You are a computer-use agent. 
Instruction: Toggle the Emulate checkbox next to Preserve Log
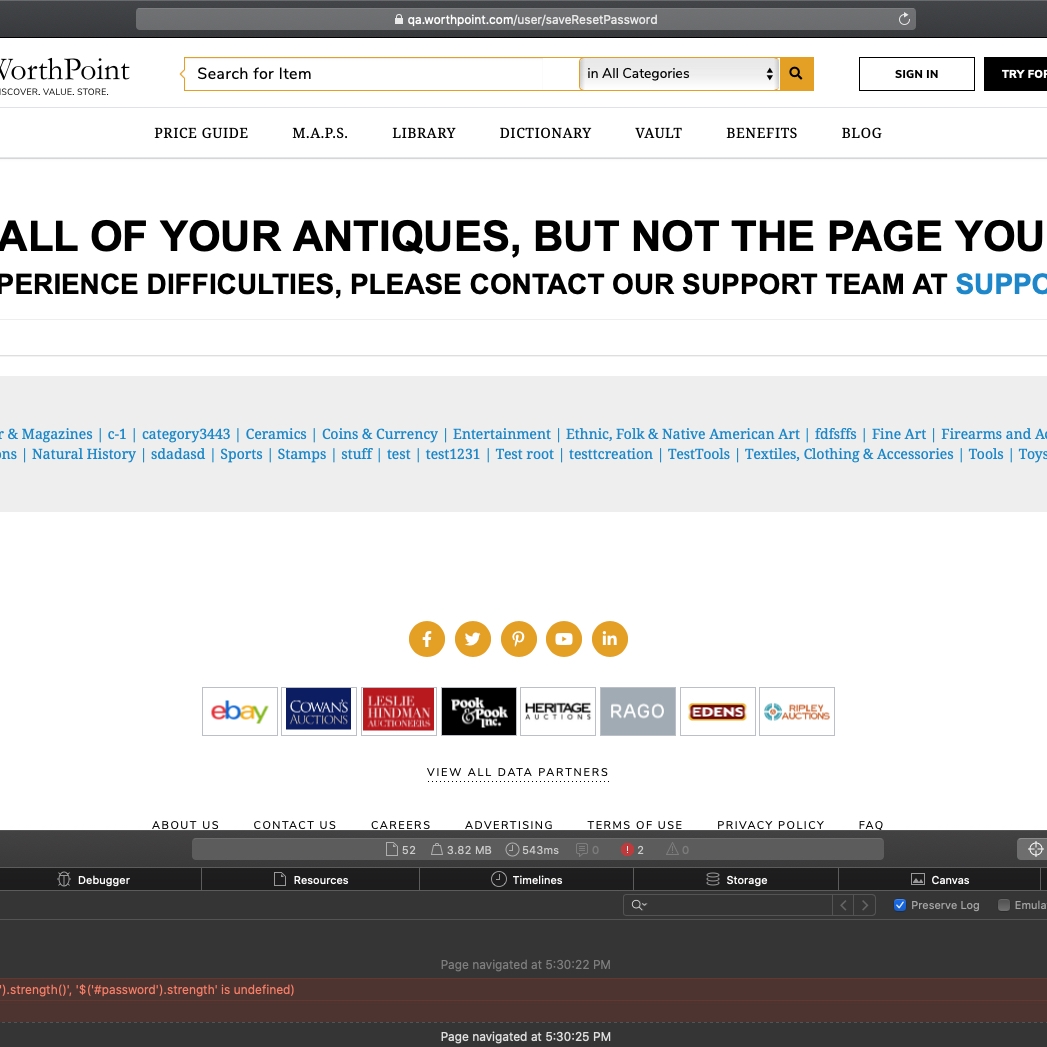pos(1004,905)
